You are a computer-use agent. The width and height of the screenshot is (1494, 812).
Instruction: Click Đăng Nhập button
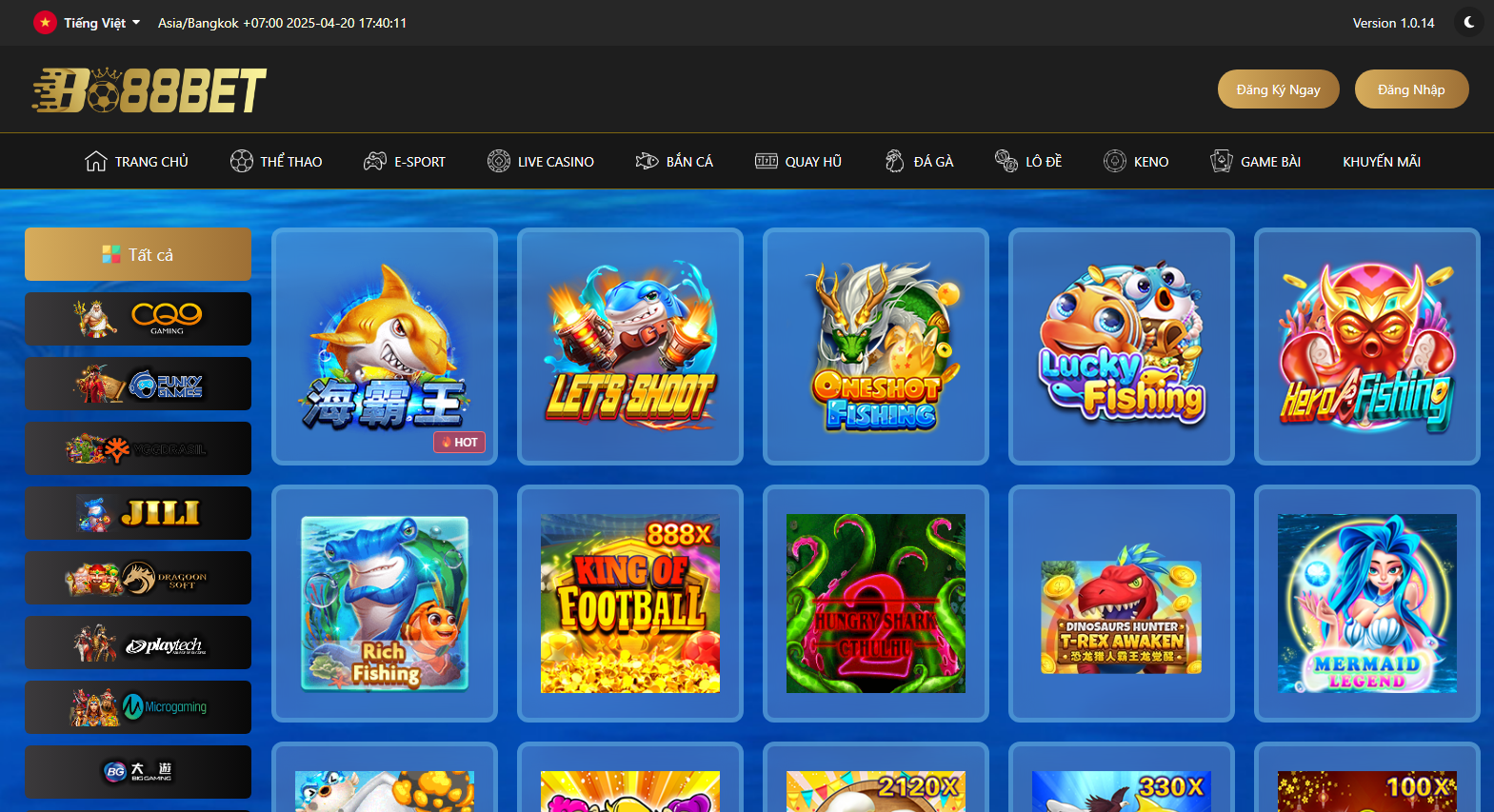(1411, 89)
